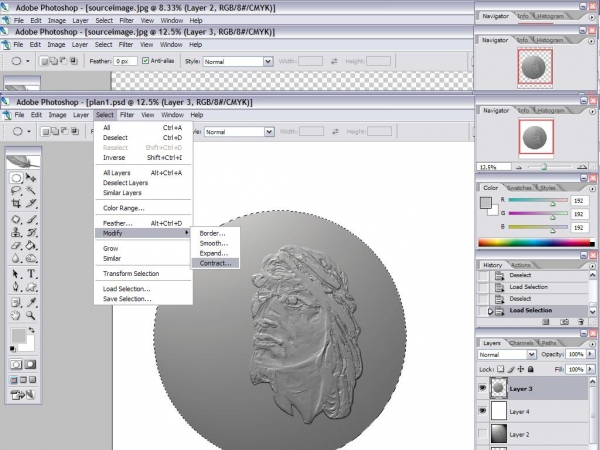
Task: Select the Zoom tool
Action: (x=31, y=315)
